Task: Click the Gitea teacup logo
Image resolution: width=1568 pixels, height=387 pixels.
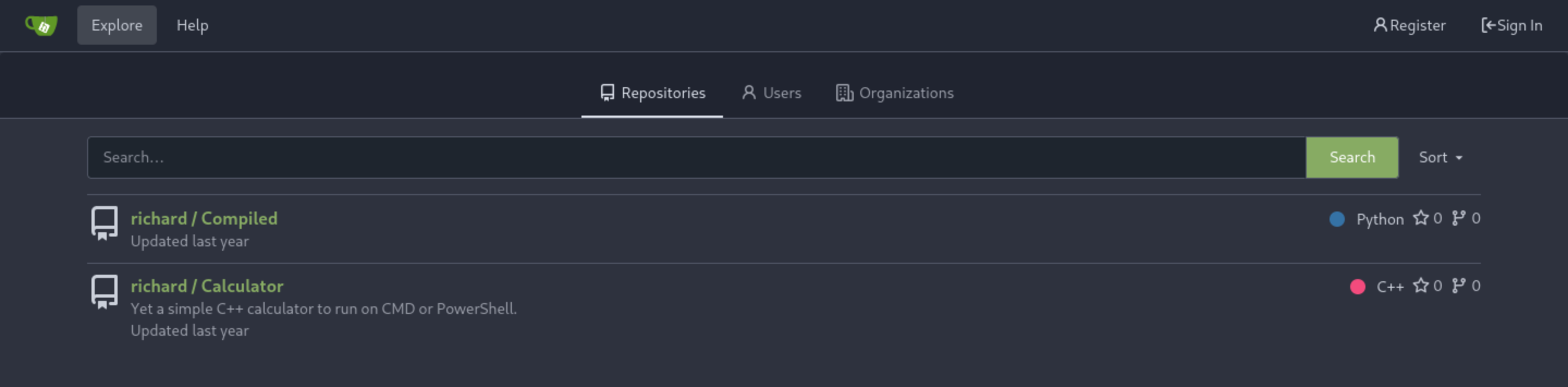Action: tap(41, 26)
